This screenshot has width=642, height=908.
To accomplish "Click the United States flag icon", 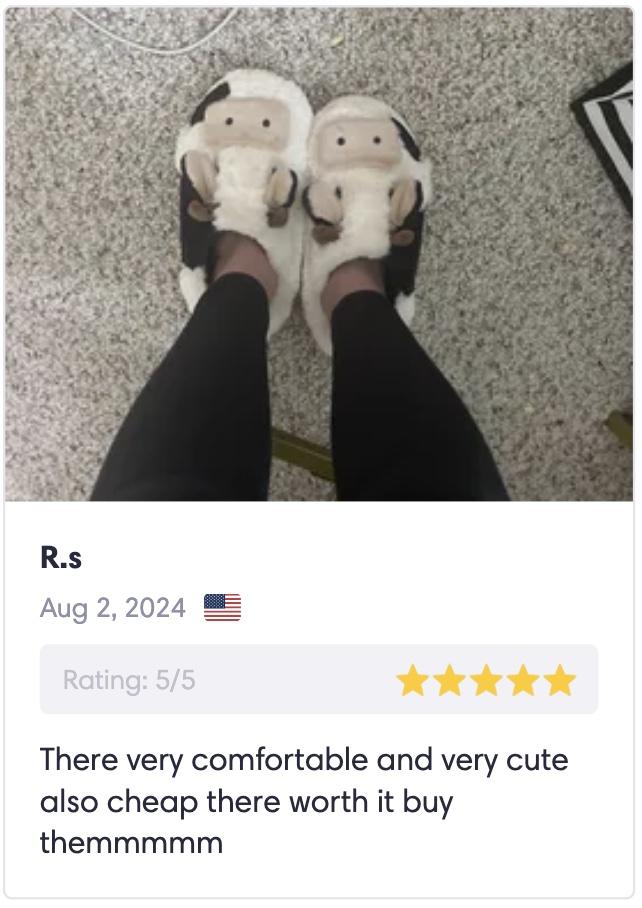I will pyautogui.click(x=222, y=607).
